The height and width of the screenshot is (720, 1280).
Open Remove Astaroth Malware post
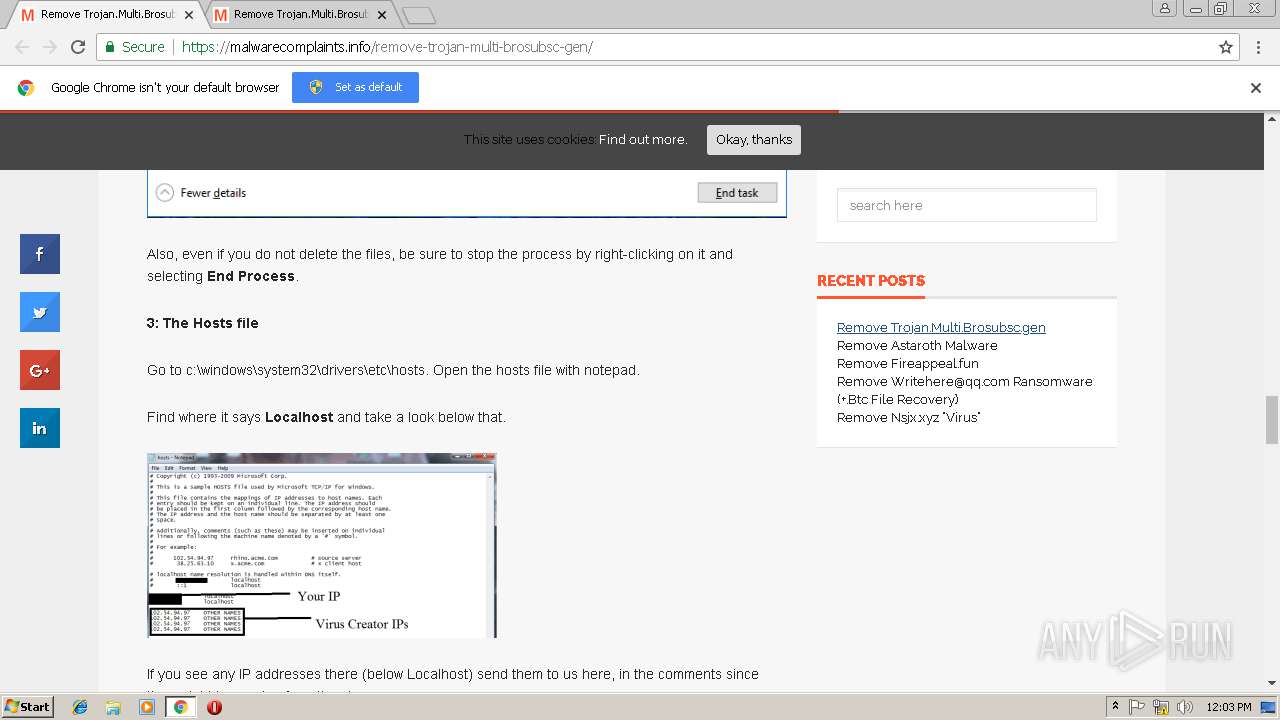point(917,346)
